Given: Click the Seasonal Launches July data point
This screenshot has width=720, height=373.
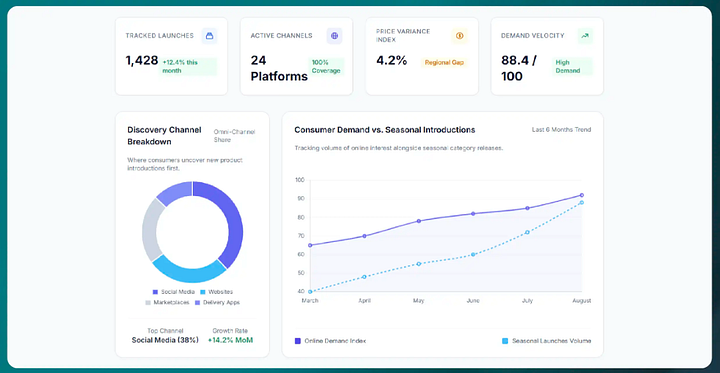Looking at the screenshot, I should 527,232.
